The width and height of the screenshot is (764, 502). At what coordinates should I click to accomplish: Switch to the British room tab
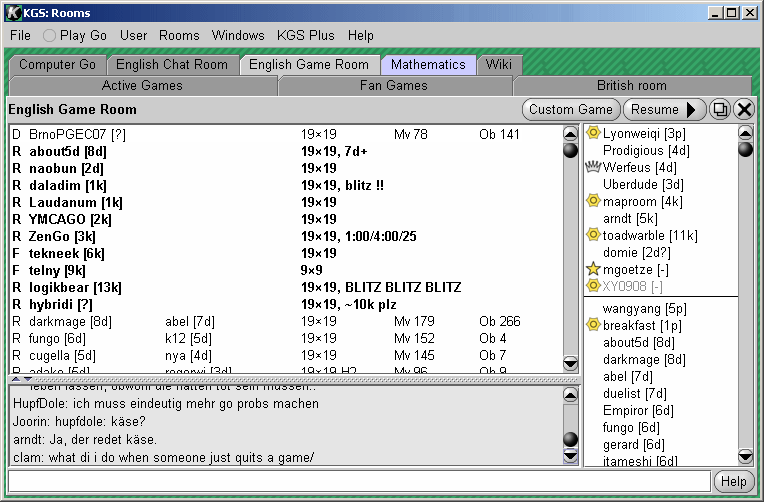[x=631, y=86]
